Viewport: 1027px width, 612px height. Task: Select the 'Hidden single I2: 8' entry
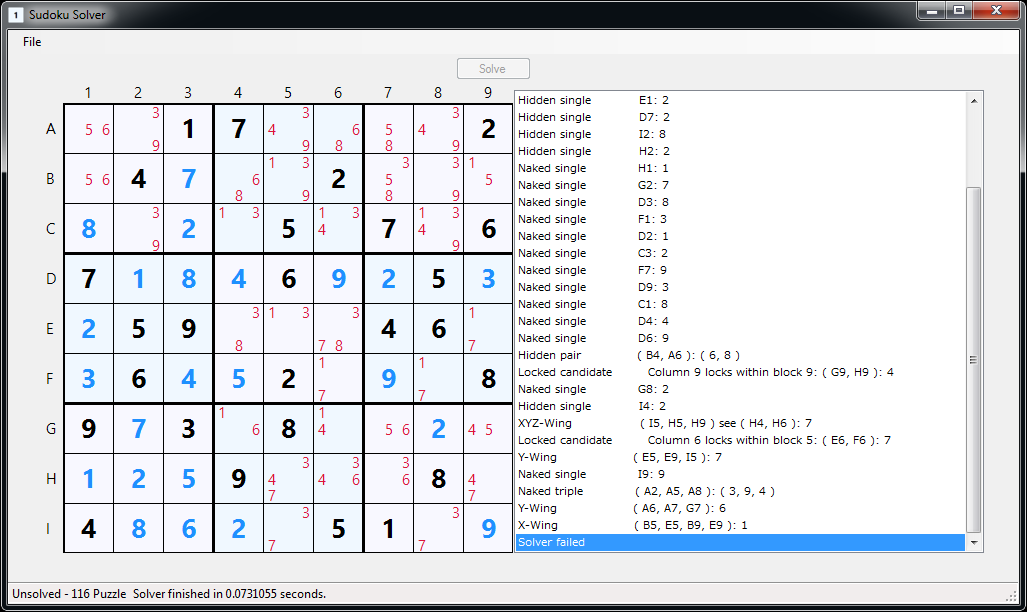(x=740, y=134)
